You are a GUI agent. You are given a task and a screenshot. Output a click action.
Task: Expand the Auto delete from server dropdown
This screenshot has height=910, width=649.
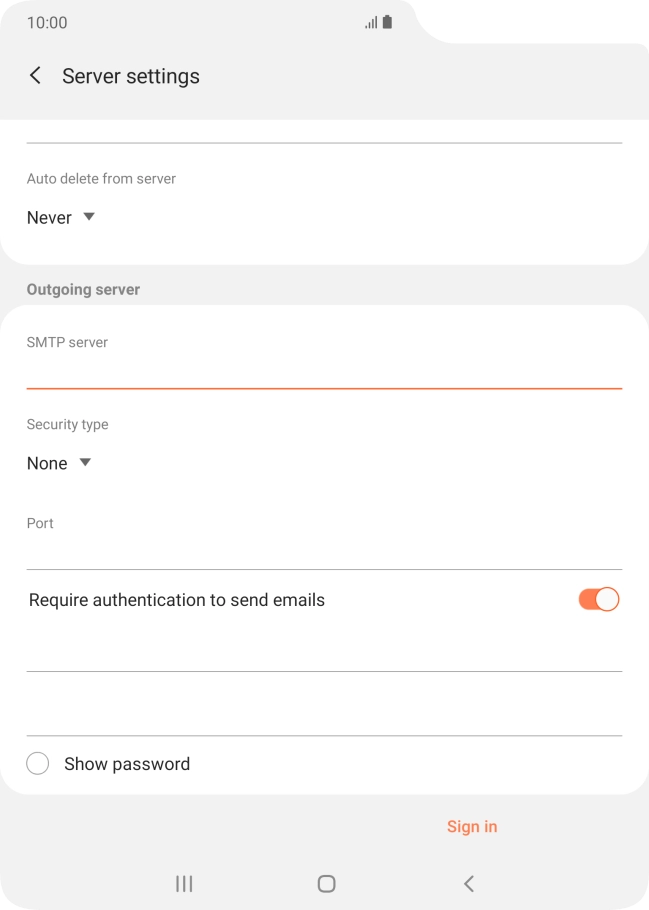[x=62, y=217]
